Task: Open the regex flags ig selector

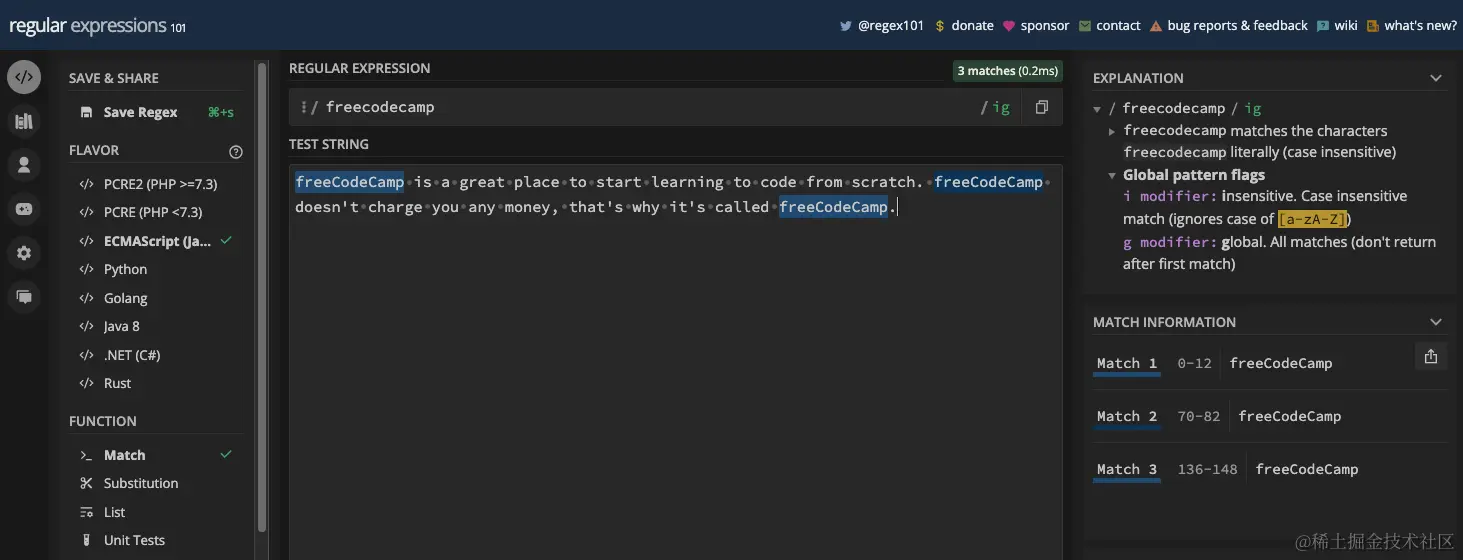Action: tap(1001, 107)
